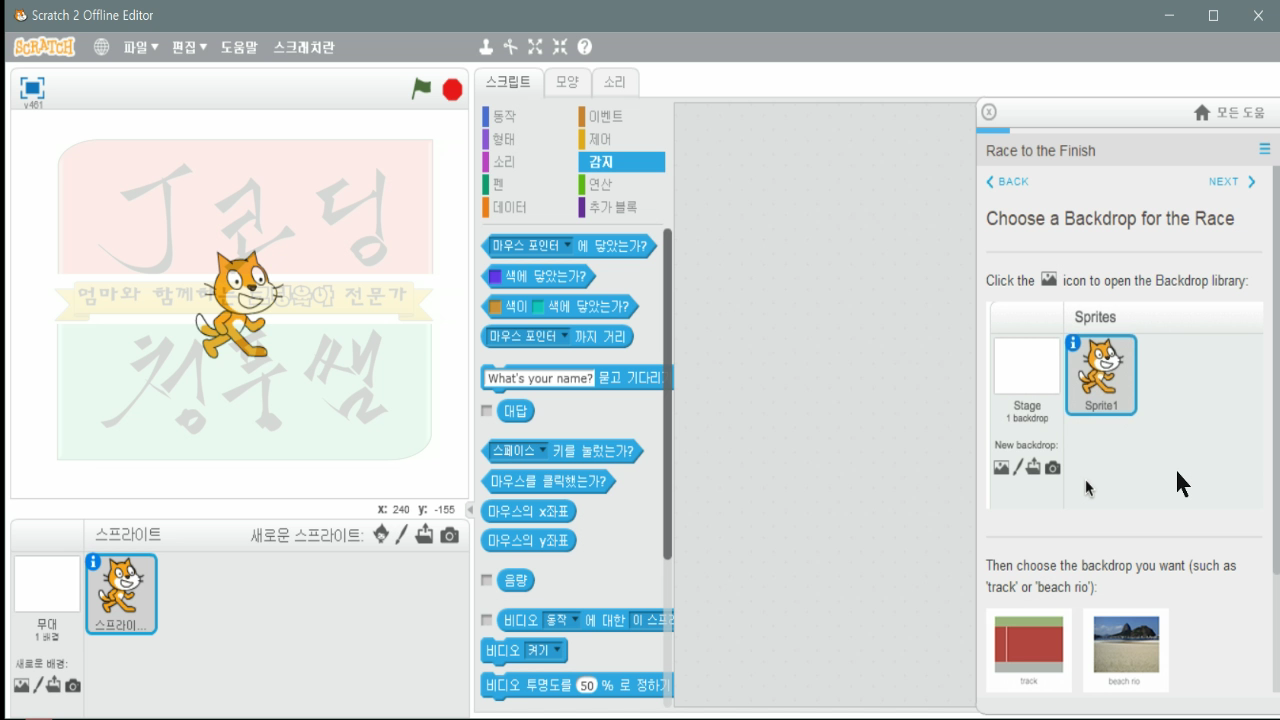Select the 펜 block category
The image size is (1280, 720).
coord(498,184)
